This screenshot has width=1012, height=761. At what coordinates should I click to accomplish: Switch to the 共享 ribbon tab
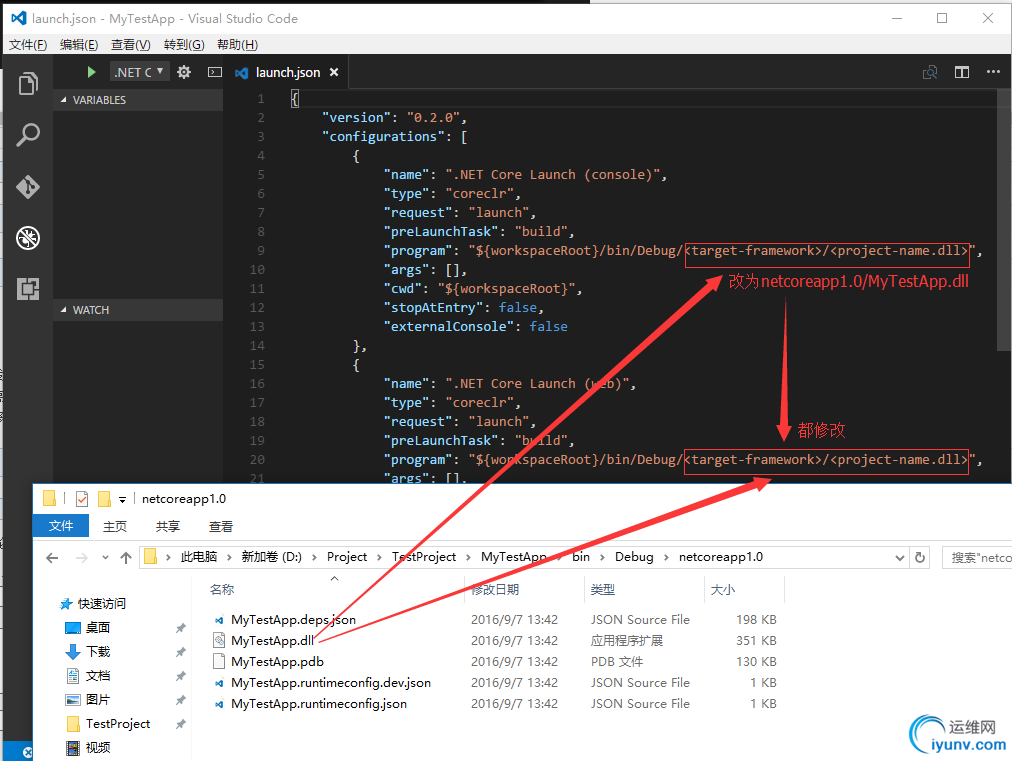point(168,527)
